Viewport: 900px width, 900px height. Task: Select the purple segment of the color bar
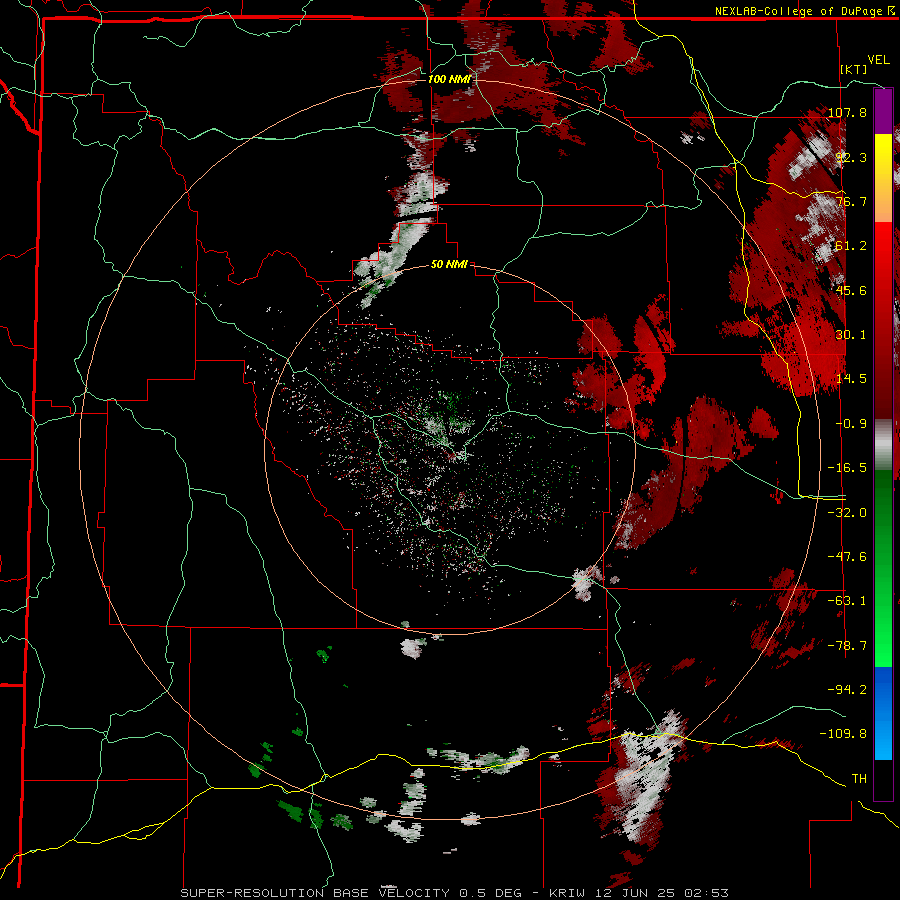pyautogui.click(x=883, y=111)
